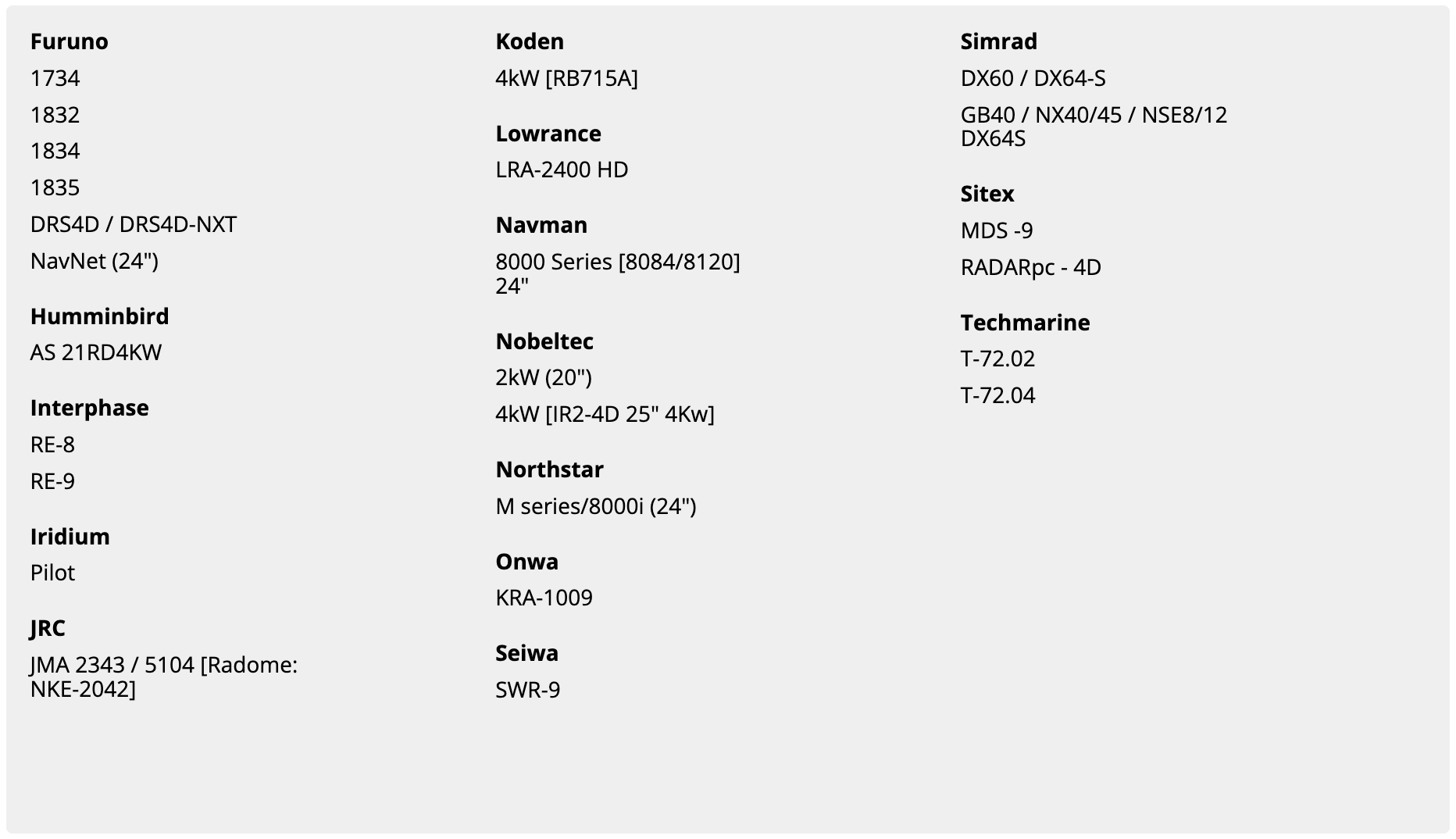Open JRC JMA 2343 / 5104 entry

click(164, 677)
